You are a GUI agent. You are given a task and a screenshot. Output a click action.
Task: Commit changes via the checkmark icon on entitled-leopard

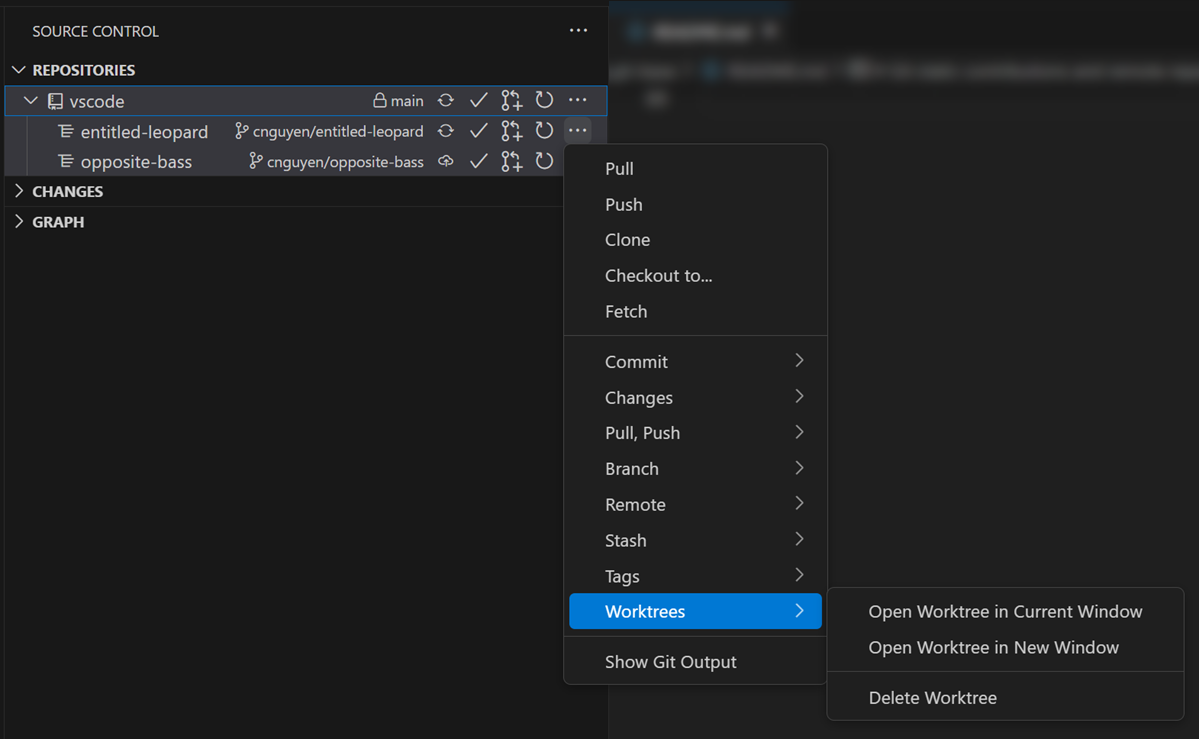click(478, 130)
